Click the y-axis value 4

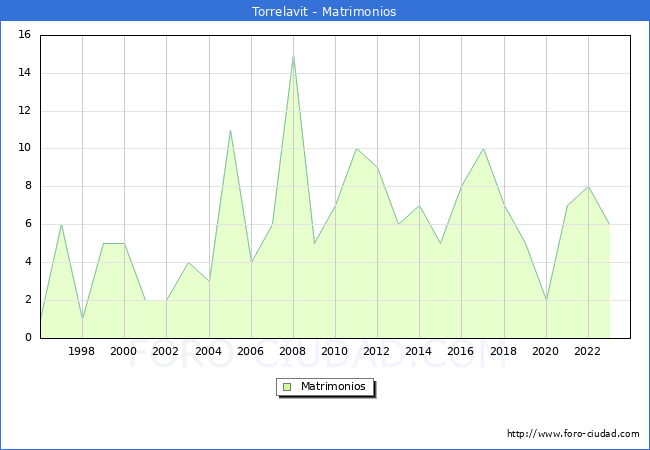[28, 261]
